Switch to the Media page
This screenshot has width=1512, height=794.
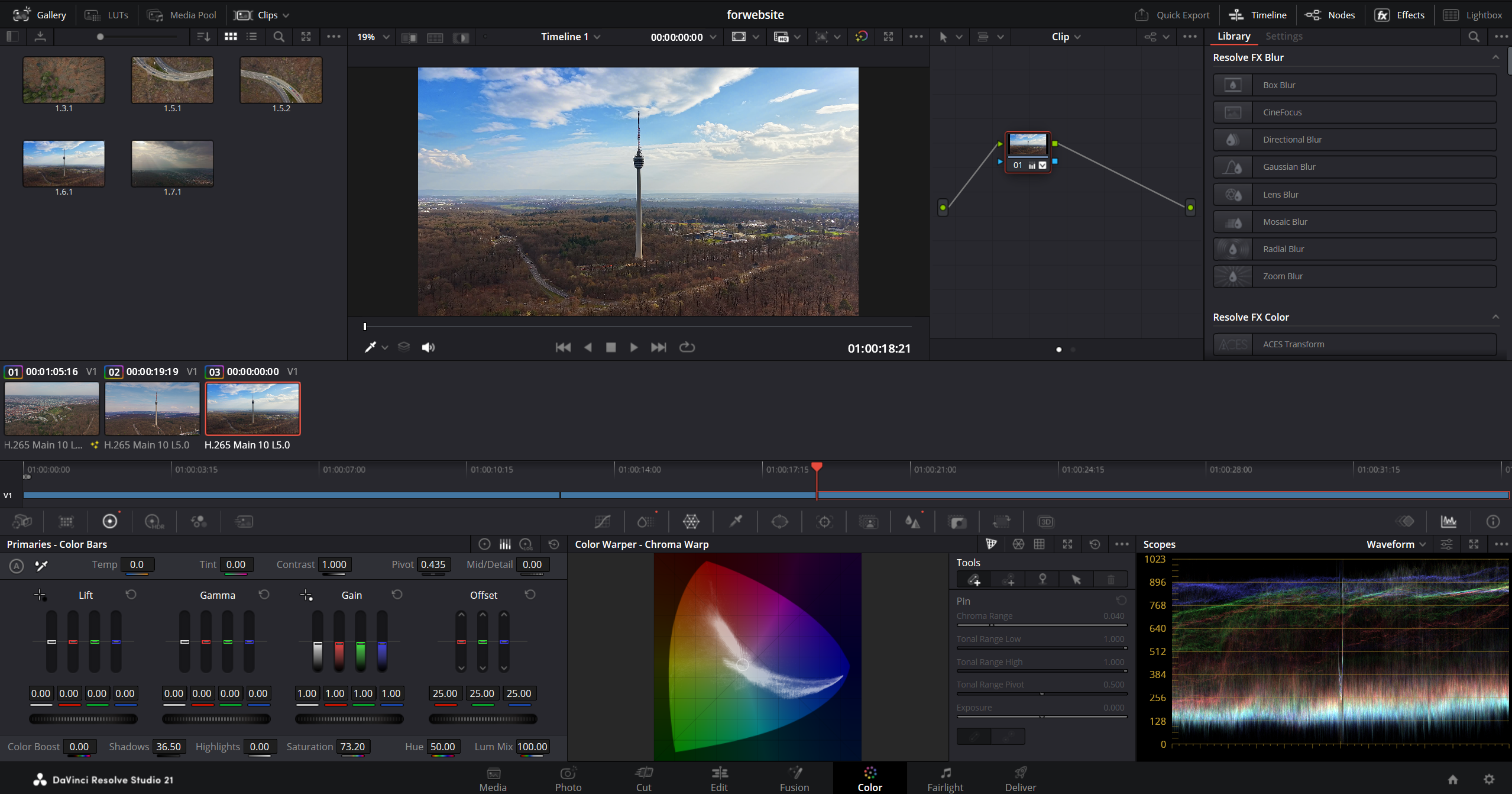(x=493, y=779)
